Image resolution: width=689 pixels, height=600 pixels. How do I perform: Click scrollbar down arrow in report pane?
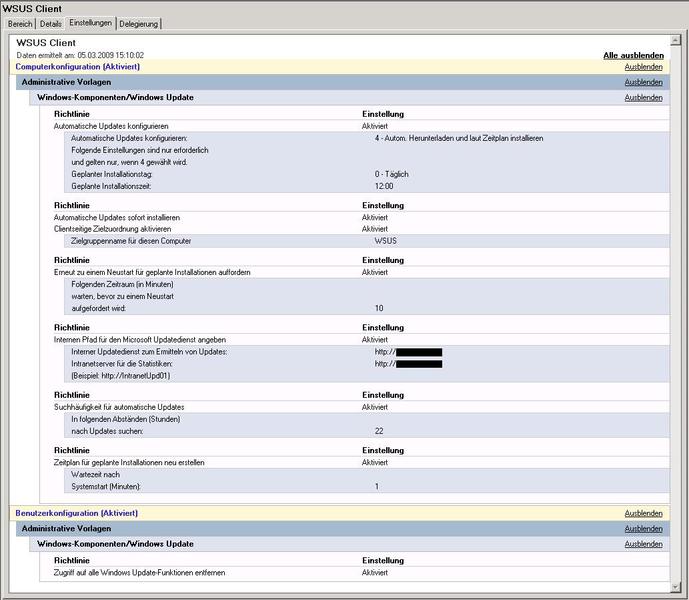click(675, 587)
